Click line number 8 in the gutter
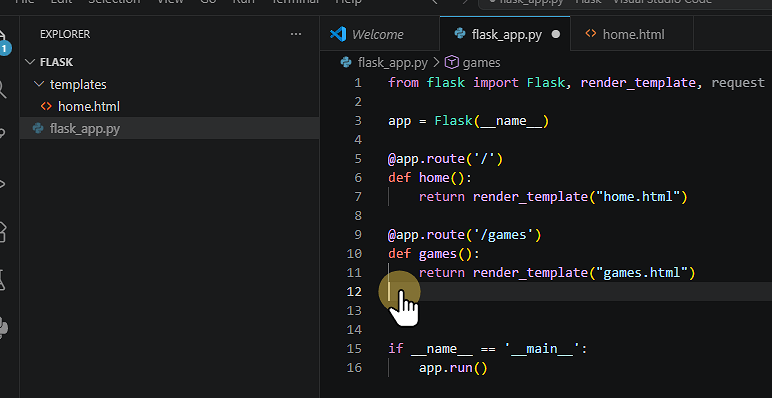Viewport: 772px width, 398px height. [357, 216]
